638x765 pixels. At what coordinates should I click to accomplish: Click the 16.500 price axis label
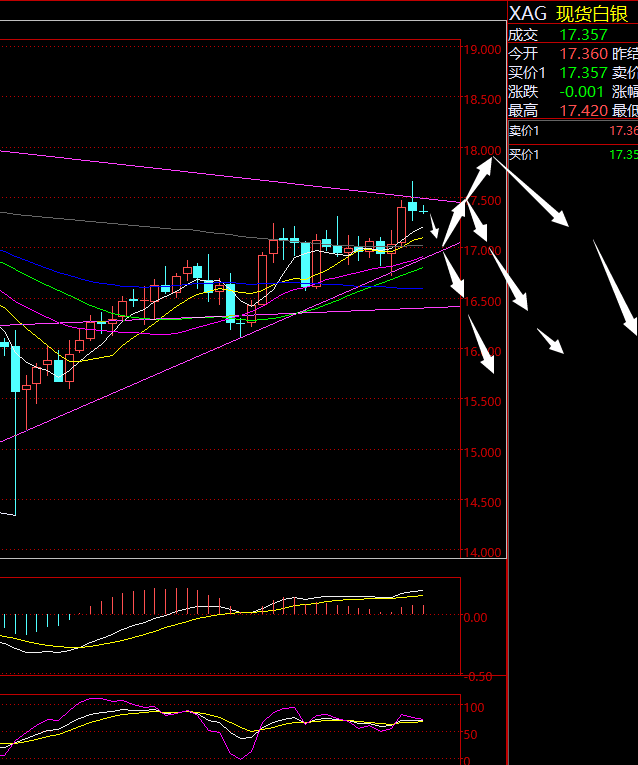point(482,302)
